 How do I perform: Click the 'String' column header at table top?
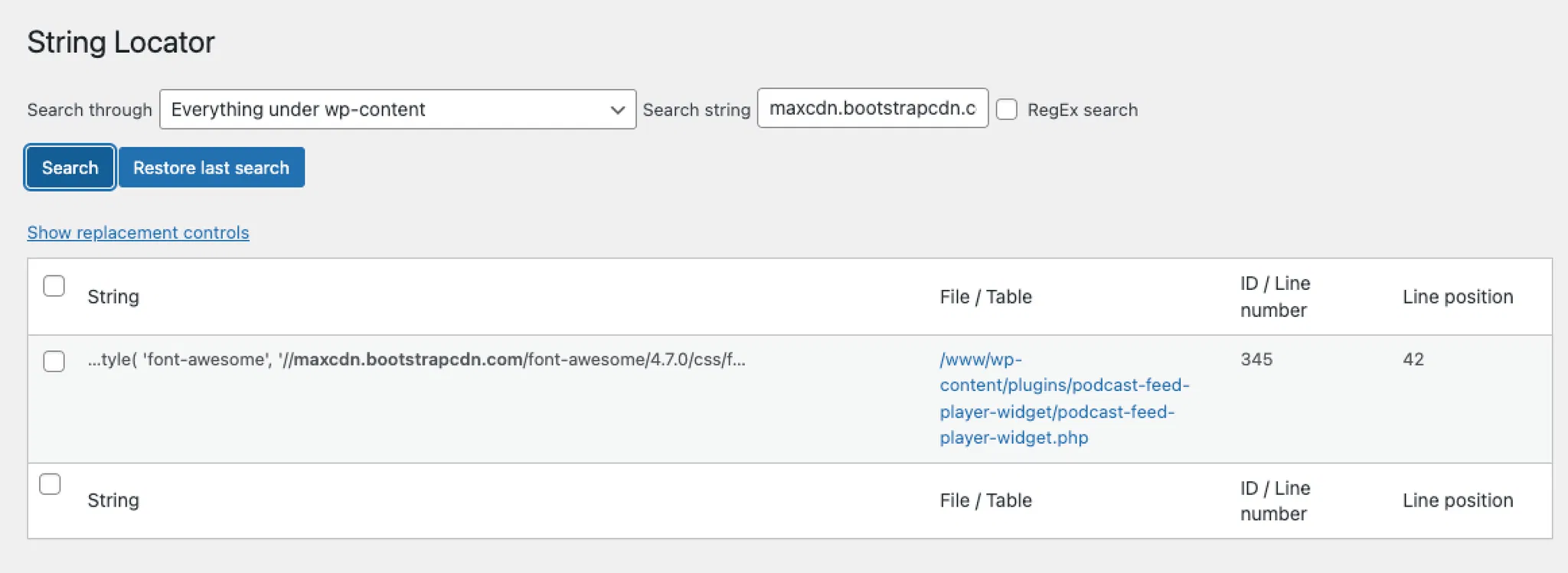113,297
